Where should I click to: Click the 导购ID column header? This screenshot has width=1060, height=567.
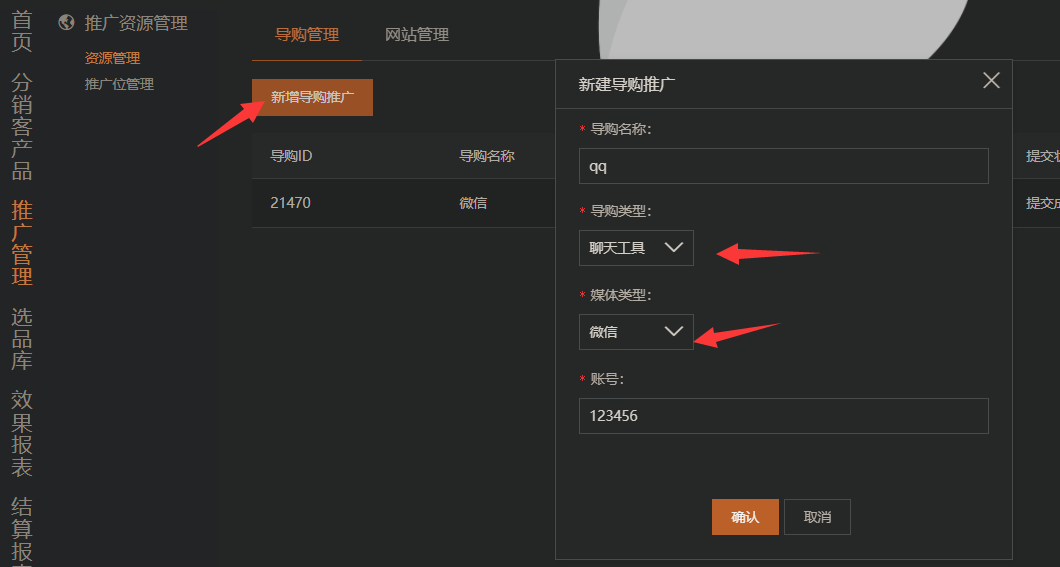(291, 156)
